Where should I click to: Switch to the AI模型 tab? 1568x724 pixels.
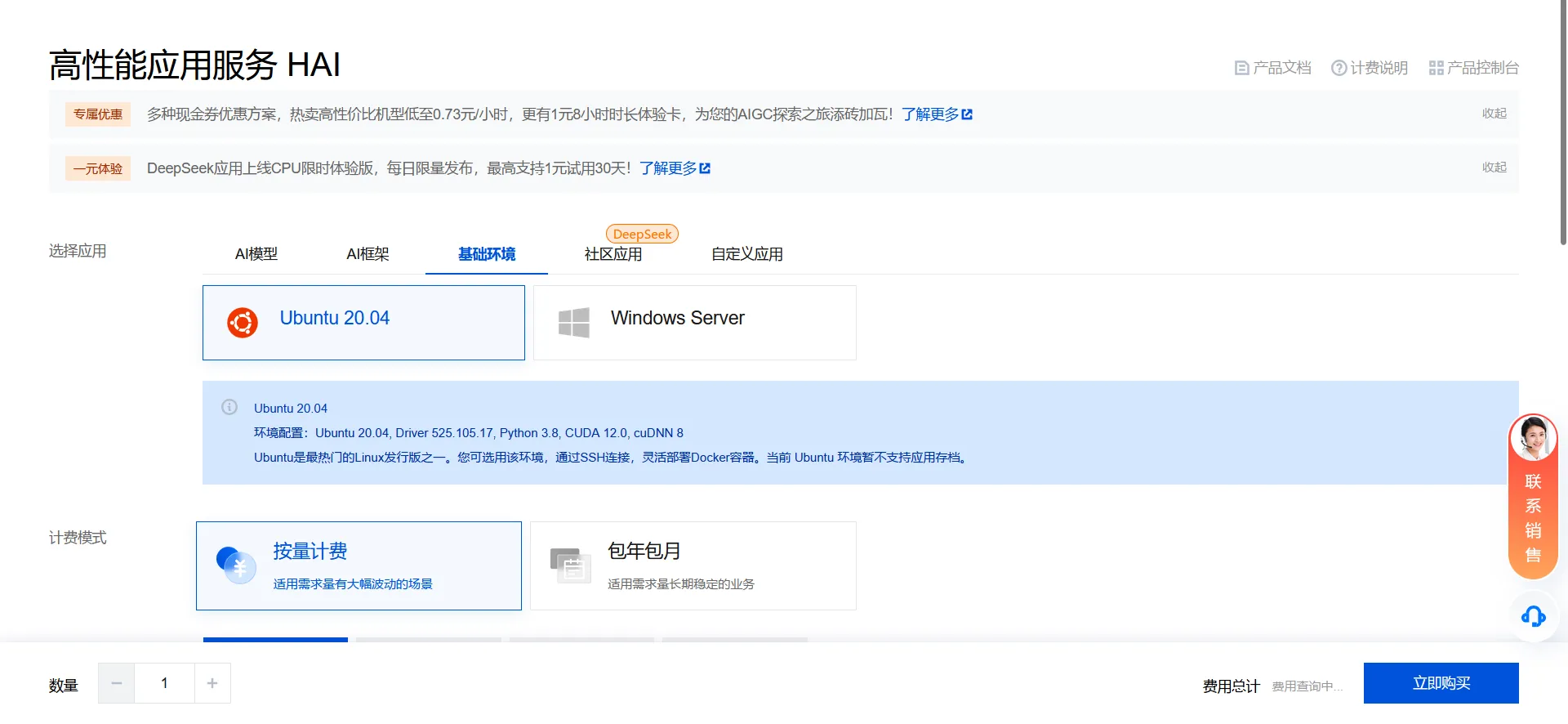256,254
